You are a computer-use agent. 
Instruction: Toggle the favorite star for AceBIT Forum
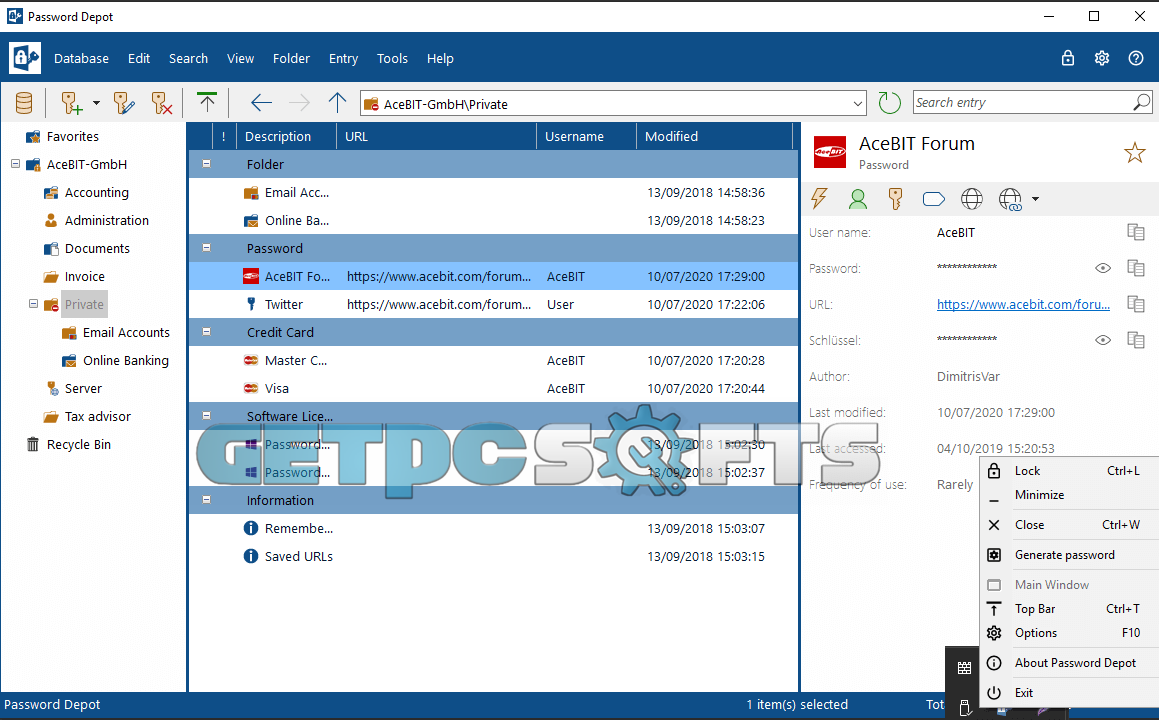click(x=1135, y=153)
